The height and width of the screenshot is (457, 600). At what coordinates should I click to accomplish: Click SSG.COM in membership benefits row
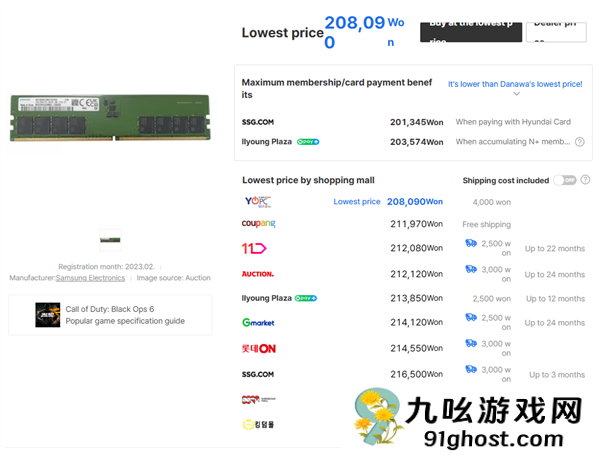coord(258,122)
